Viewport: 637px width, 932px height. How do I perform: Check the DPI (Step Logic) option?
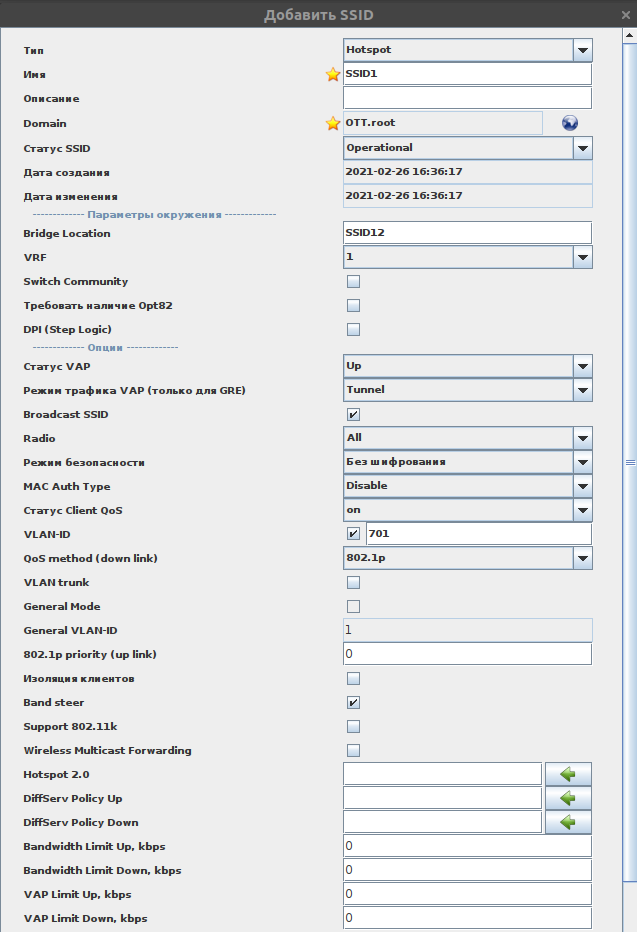click(x=353, y=330)
